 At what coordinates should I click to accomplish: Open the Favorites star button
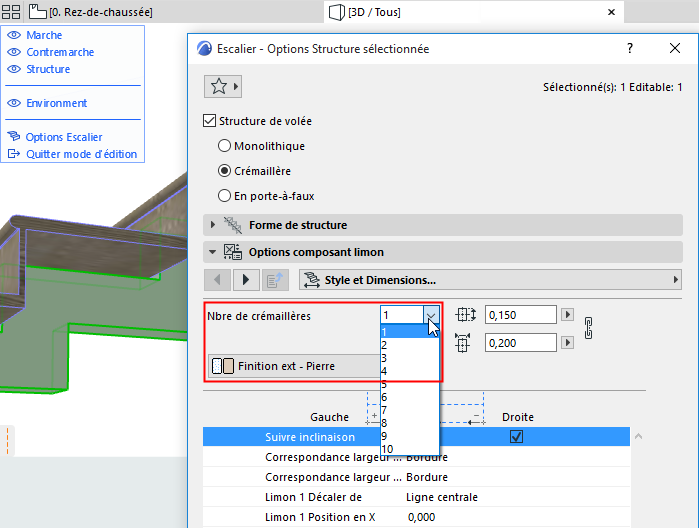tap(223, 86)
